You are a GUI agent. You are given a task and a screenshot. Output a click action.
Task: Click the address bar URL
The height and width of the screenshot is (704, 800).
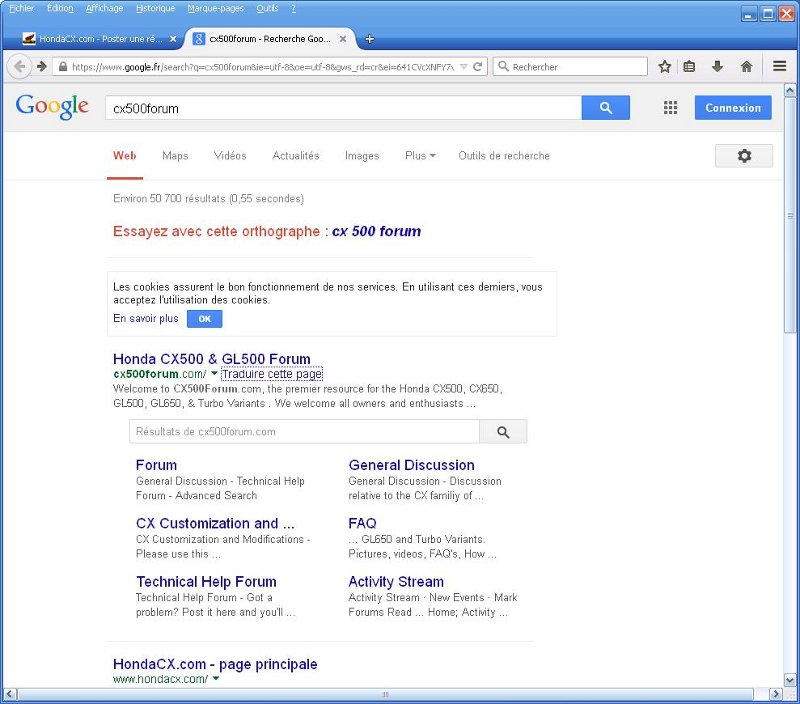coord(263,67)
